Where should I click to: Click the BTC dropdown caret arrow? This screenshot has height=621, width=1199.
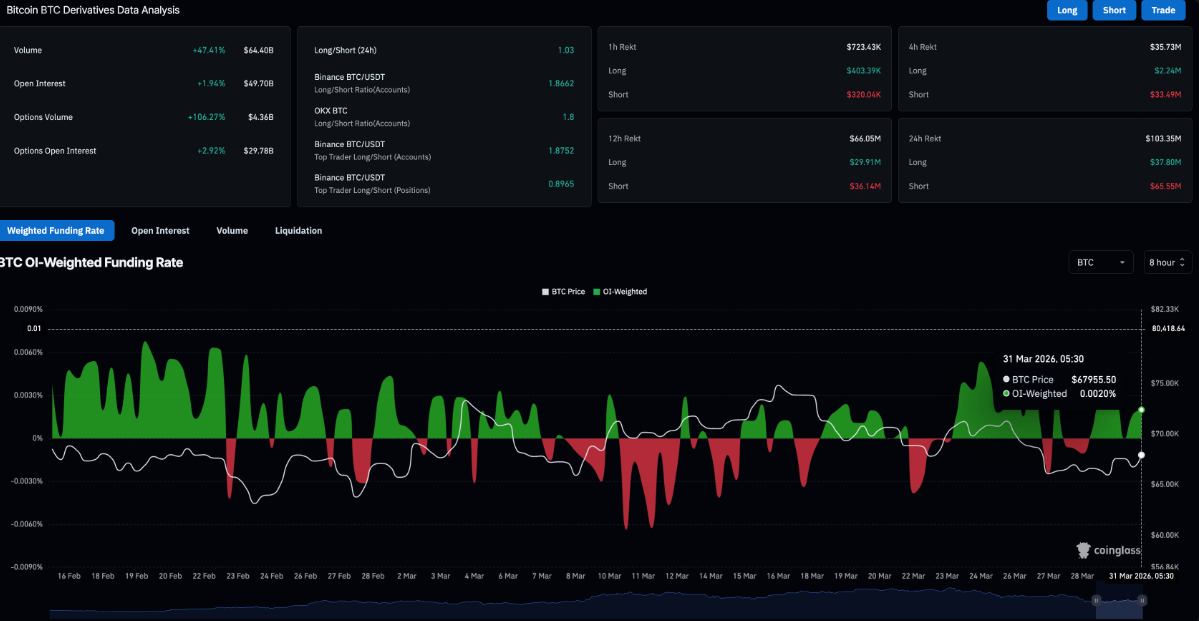point(1122,263)
